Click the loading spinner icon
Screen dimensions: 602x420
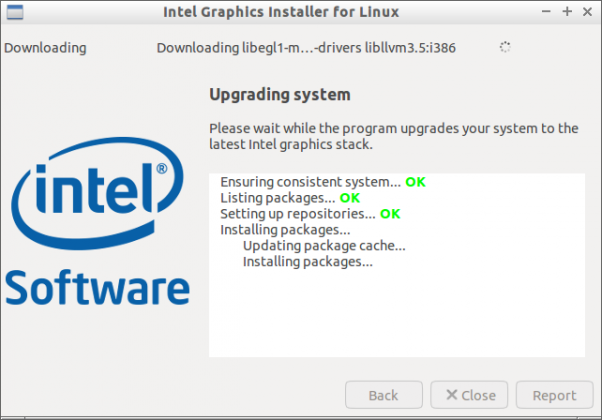(505, 47)
